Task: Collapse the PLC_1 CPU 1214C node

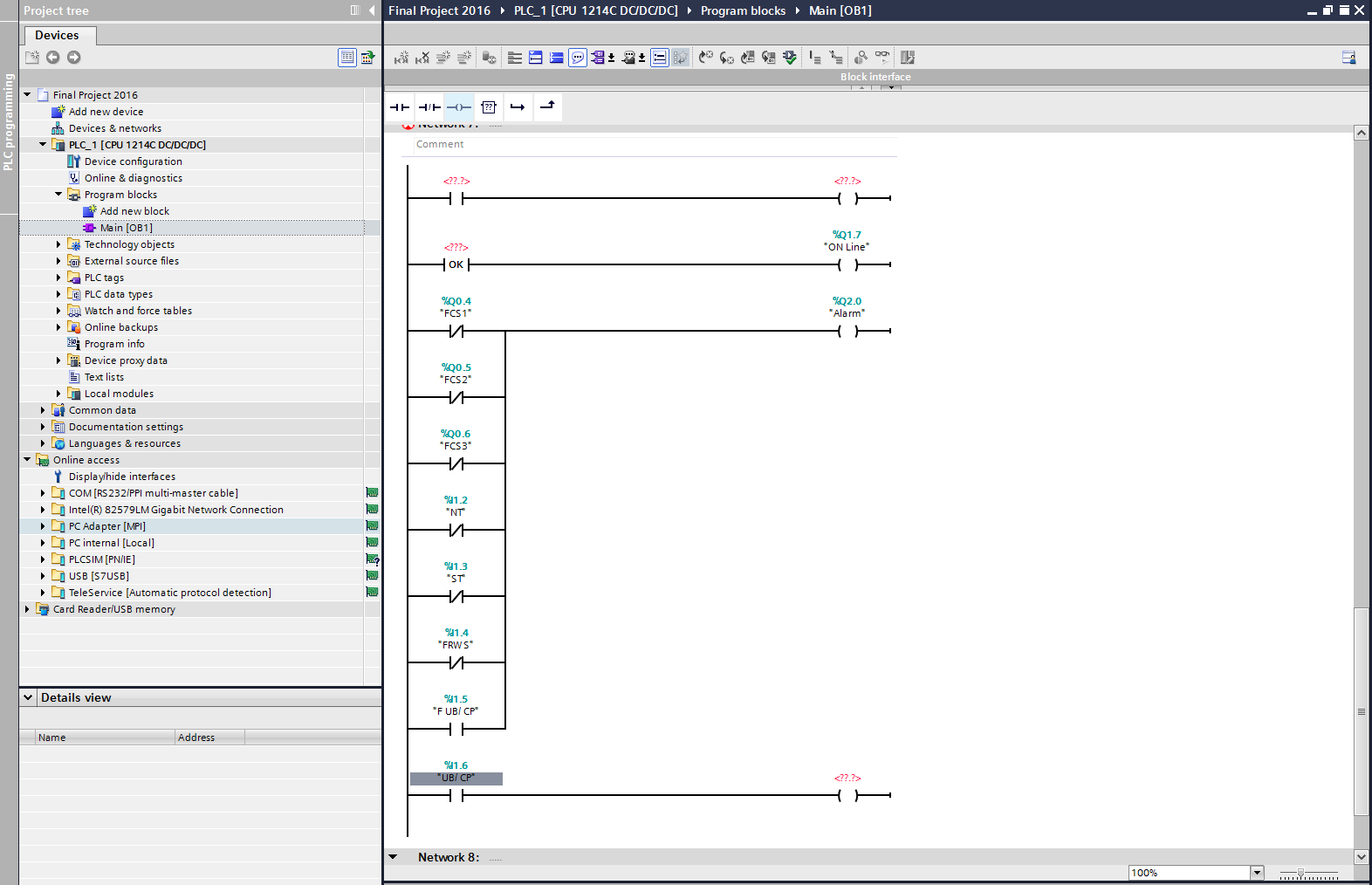Action: 43,144
